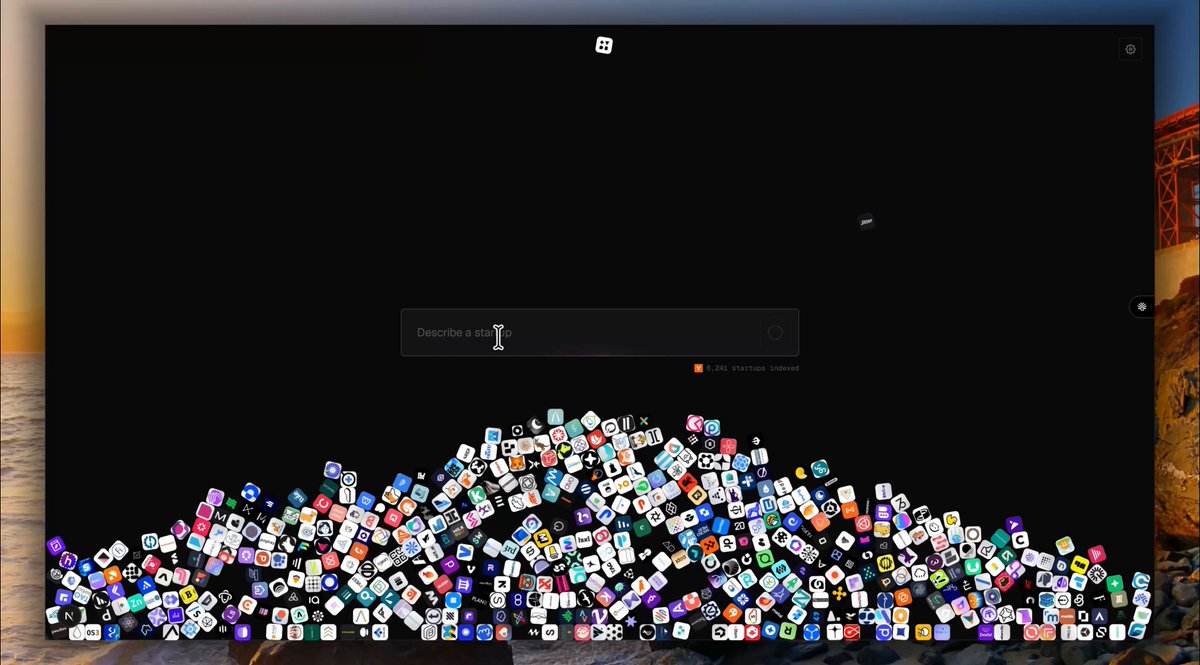
Task: Open the "6,241 startups indexed" text link
Action: coord(752,368)
